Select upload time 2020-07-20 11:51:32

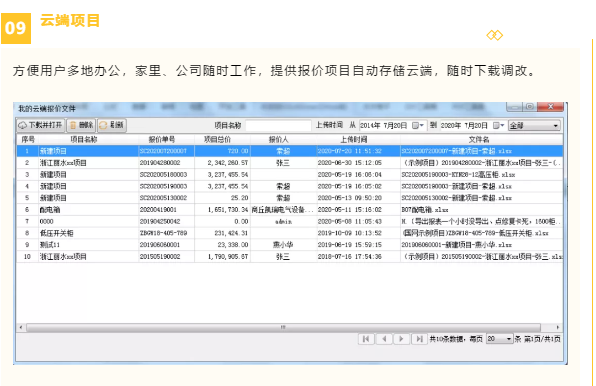(x=349, y=151)
